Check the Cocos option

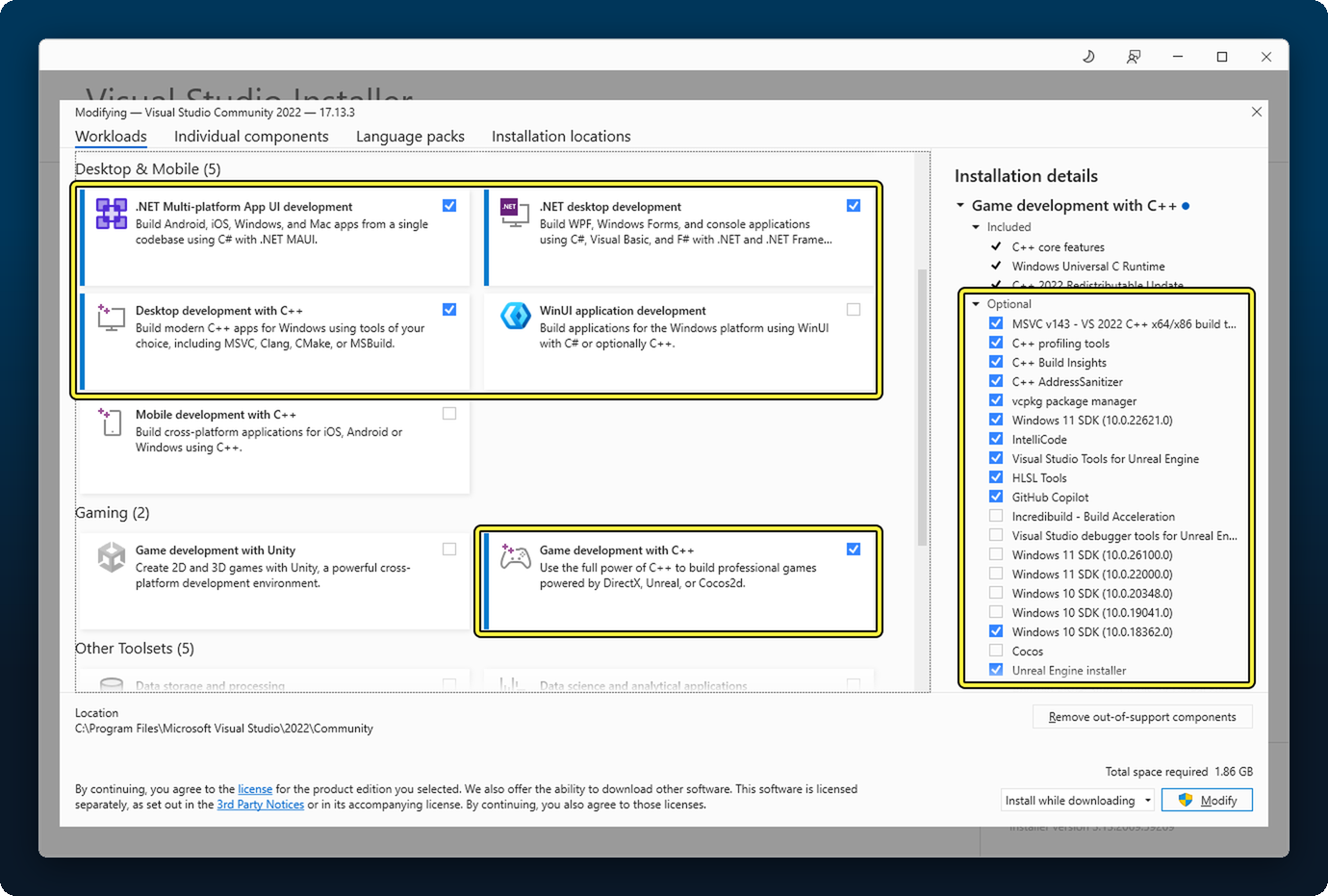996,651
